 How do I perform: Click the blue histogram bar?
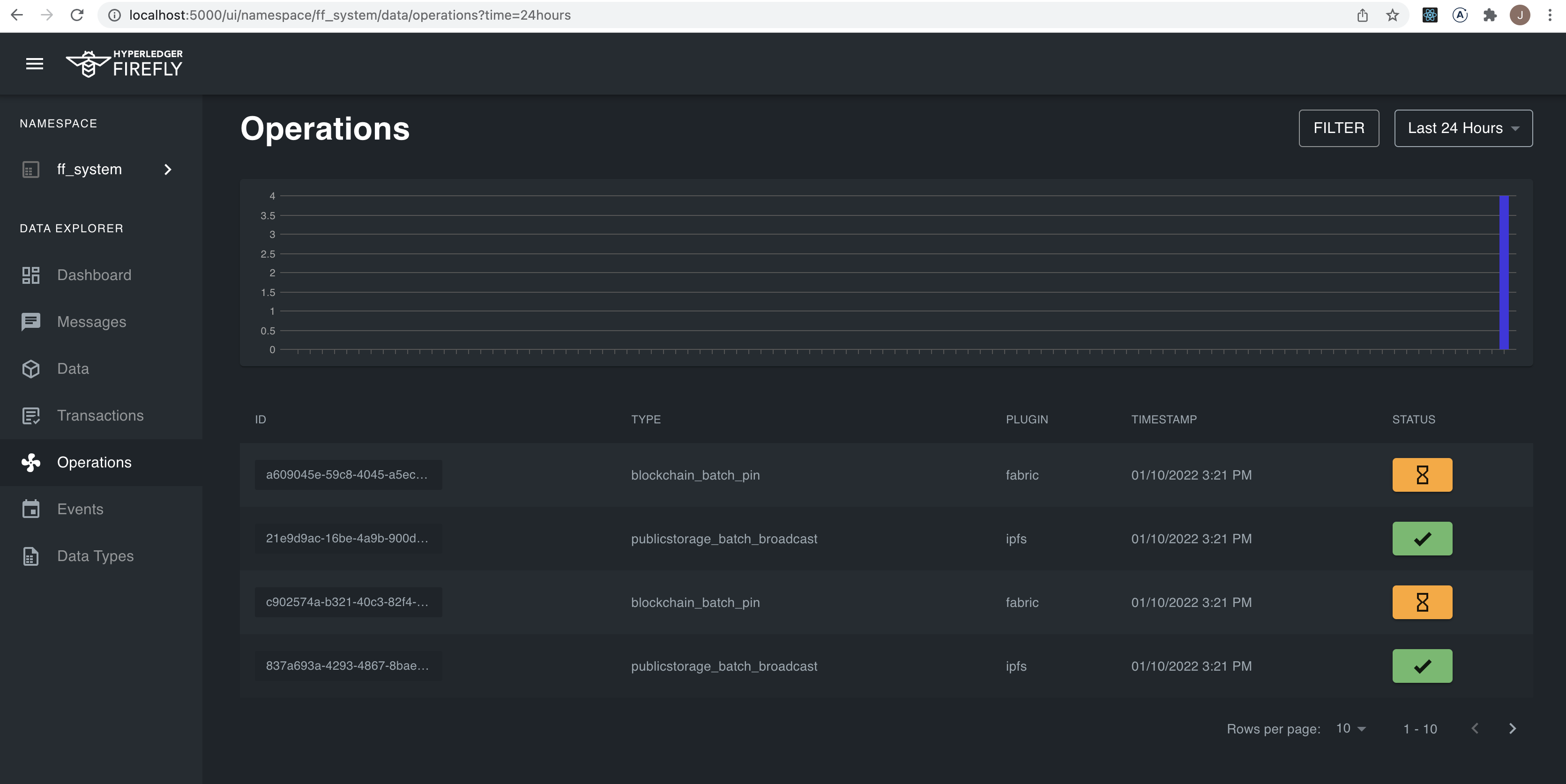point(1504,272)
